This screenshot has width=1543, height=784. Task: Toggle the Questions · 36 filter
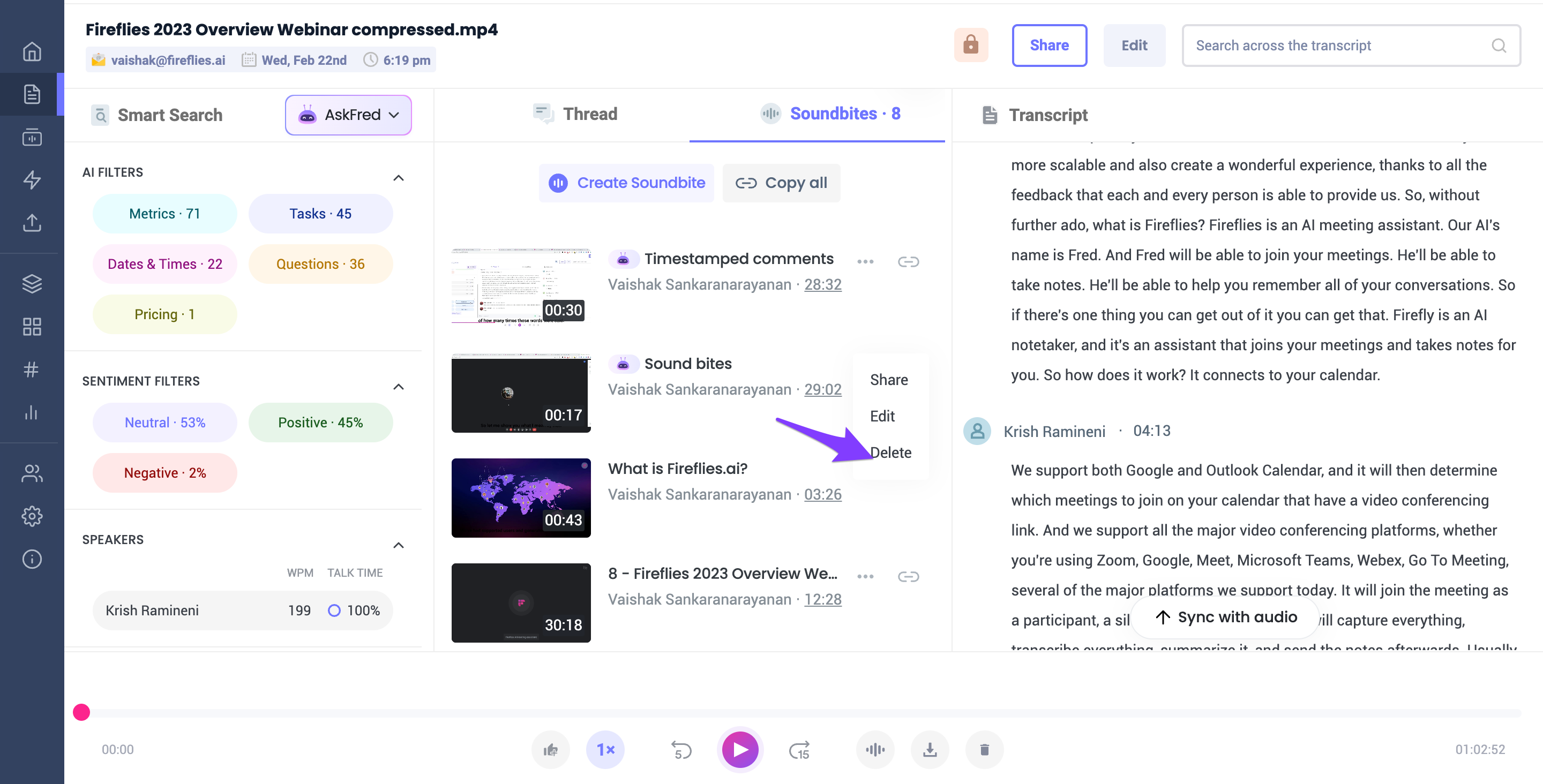(x=320, y=264)
